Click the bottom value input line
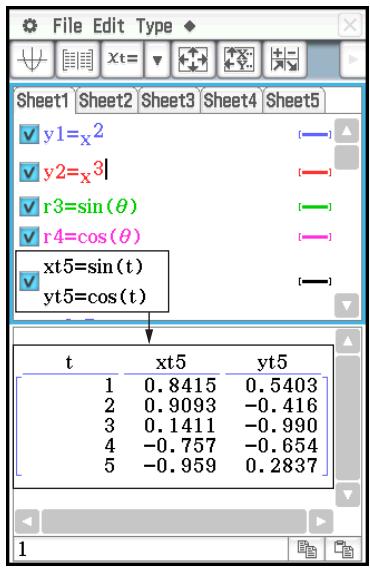The image size is (370, 568). [x=150, y=549]
